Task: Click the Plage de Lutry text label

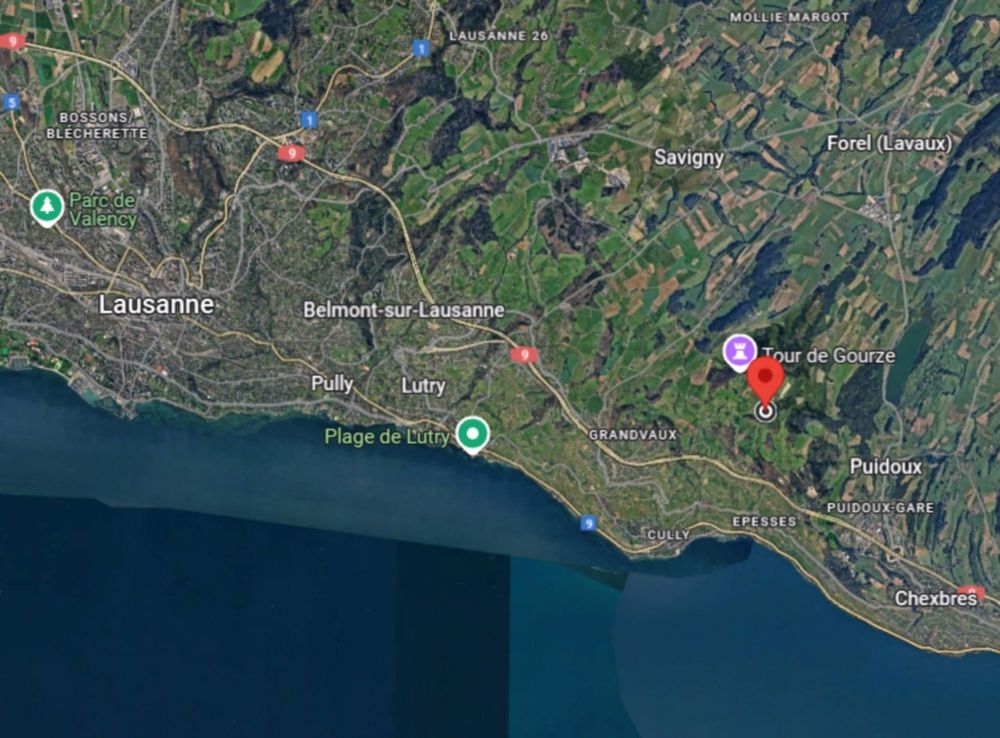Action: click(x=387, y=436)
